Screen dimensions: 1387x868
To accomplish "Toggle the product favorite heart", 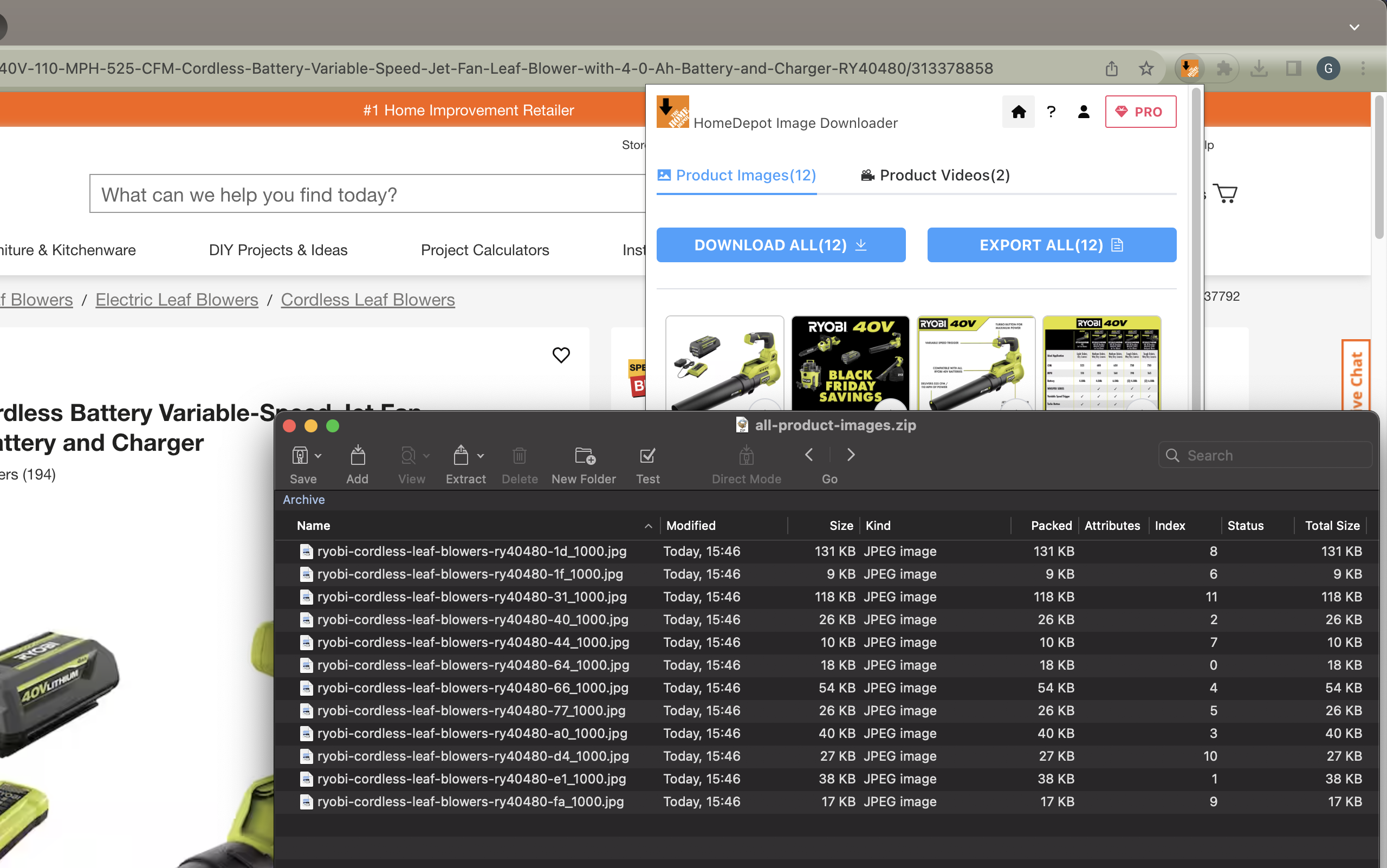I will [561, 355].
